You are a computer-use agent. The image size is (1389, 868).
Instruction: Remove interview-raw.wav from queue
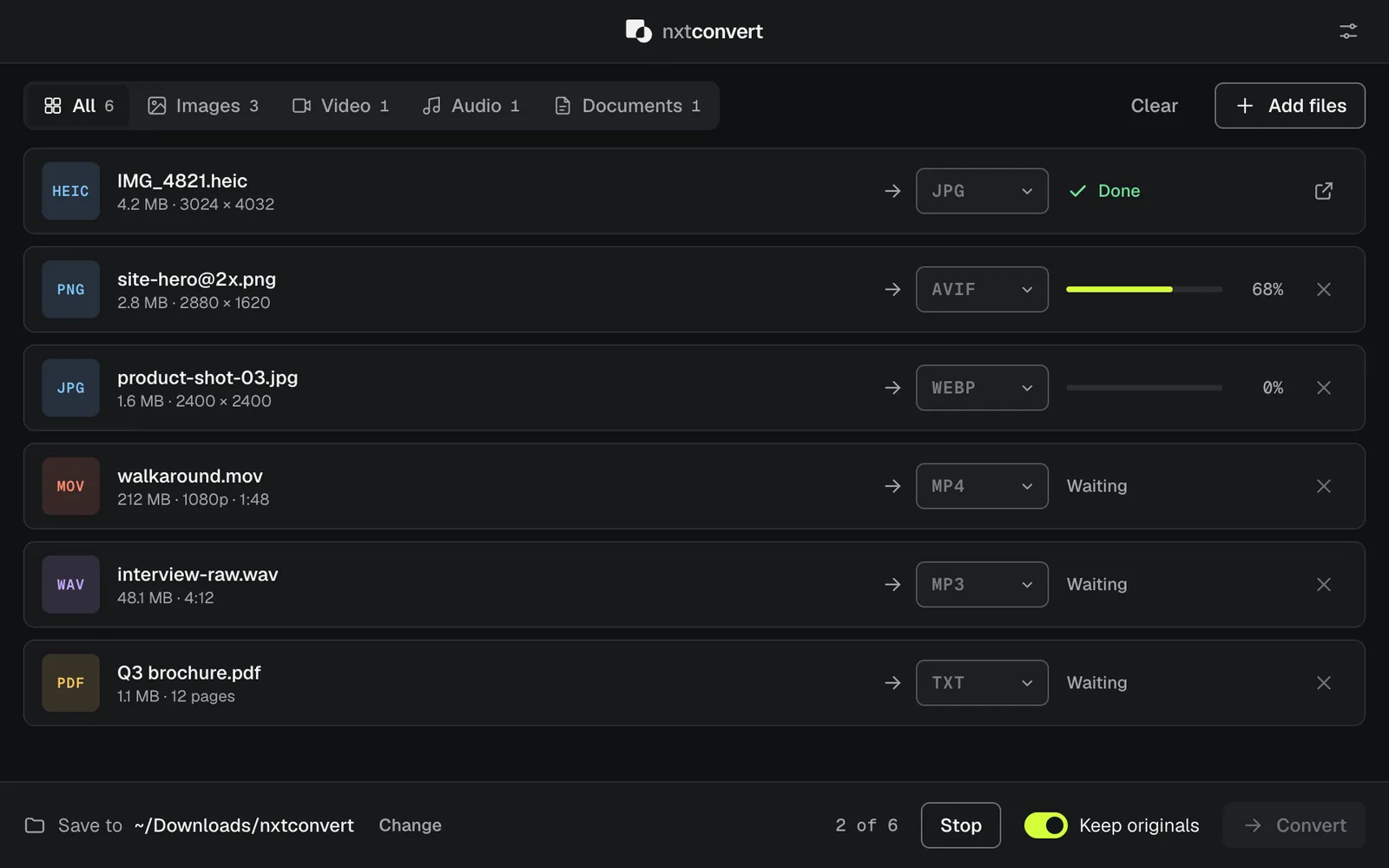tap(1323, 584)
